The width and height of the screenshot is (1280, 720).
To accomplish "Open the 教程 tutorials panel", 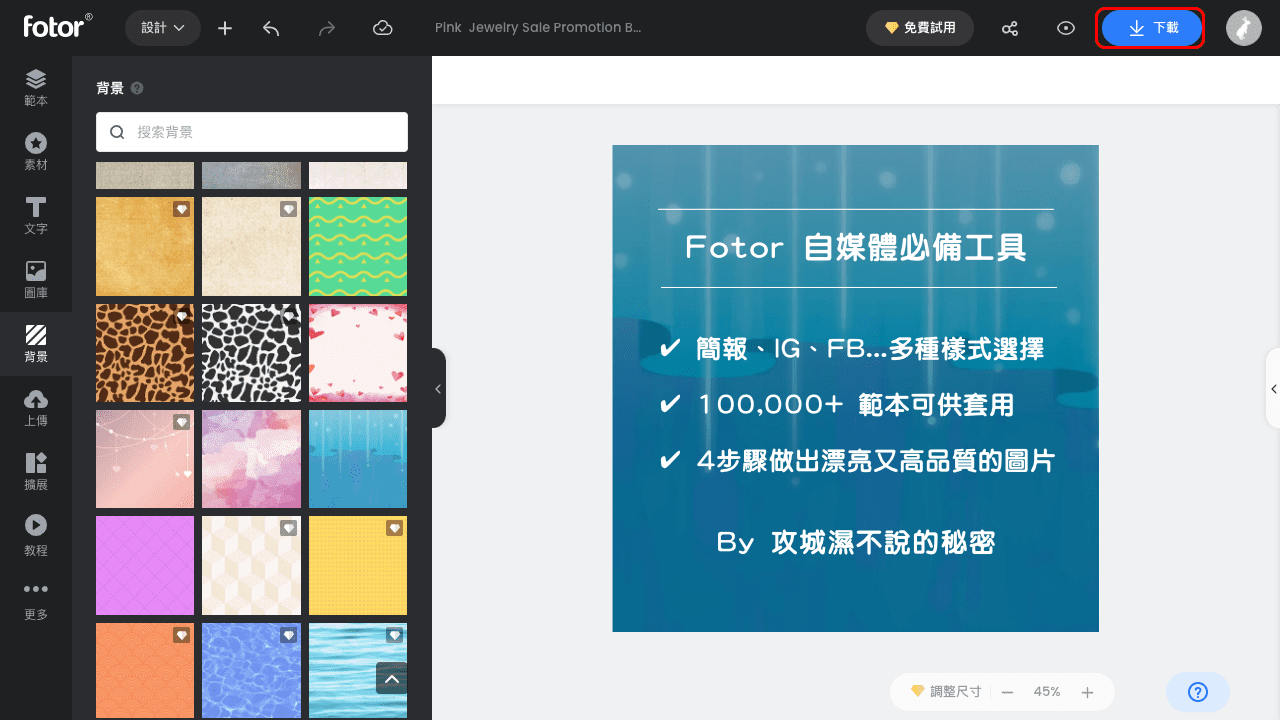I will coord(36,536).
